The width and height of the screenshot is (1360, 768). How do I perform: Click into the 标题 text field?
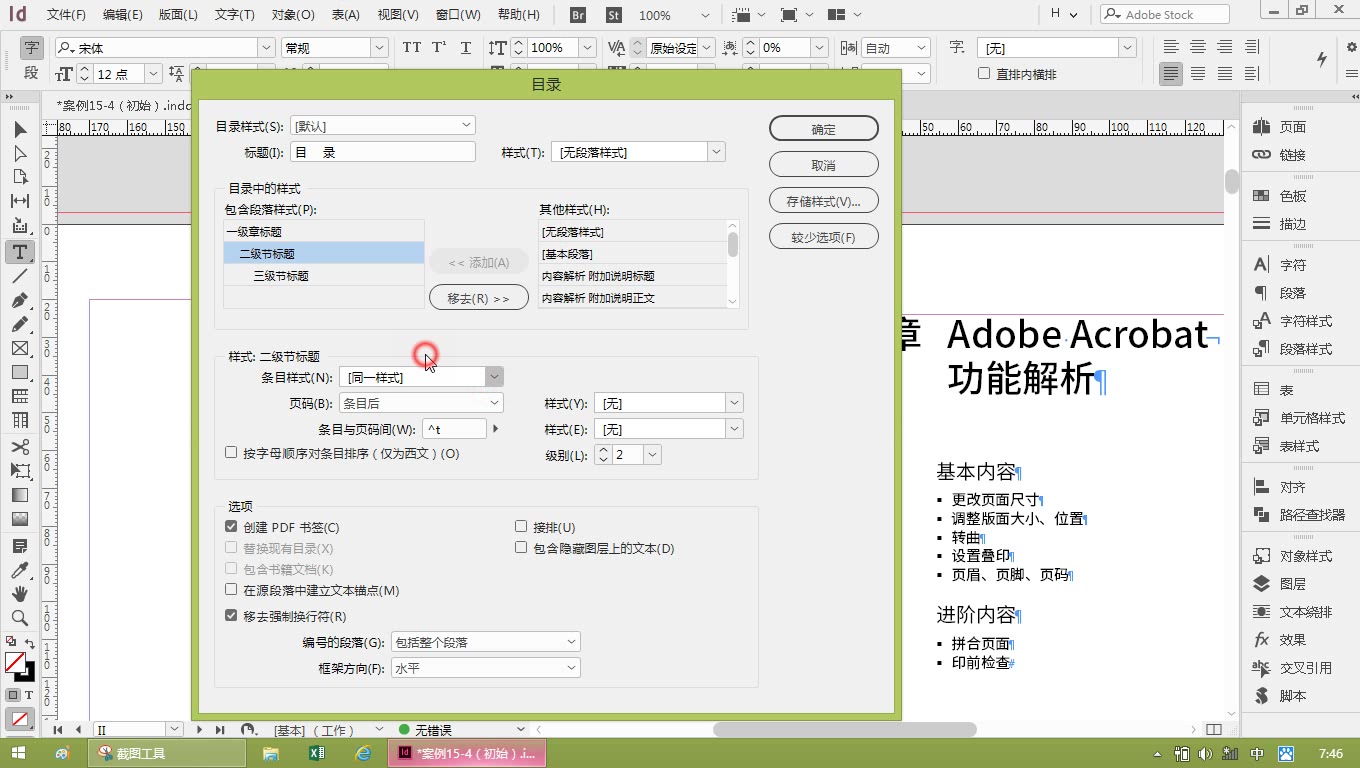click(x=383, y=152)
